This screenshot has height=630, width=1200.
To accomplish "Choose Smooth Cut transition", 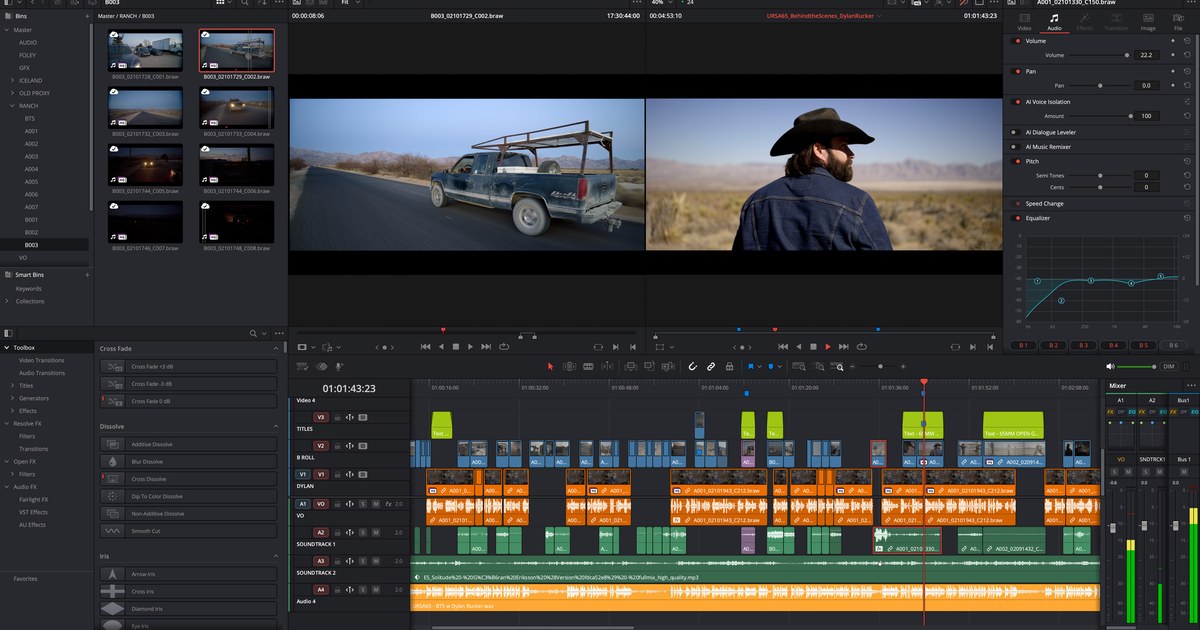I will coord(188,531).
